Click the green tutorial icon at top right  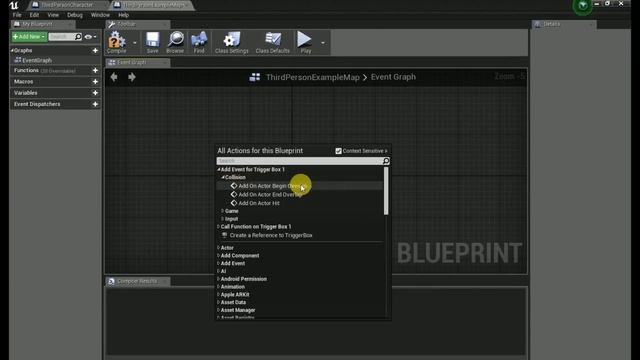point(582,6)
